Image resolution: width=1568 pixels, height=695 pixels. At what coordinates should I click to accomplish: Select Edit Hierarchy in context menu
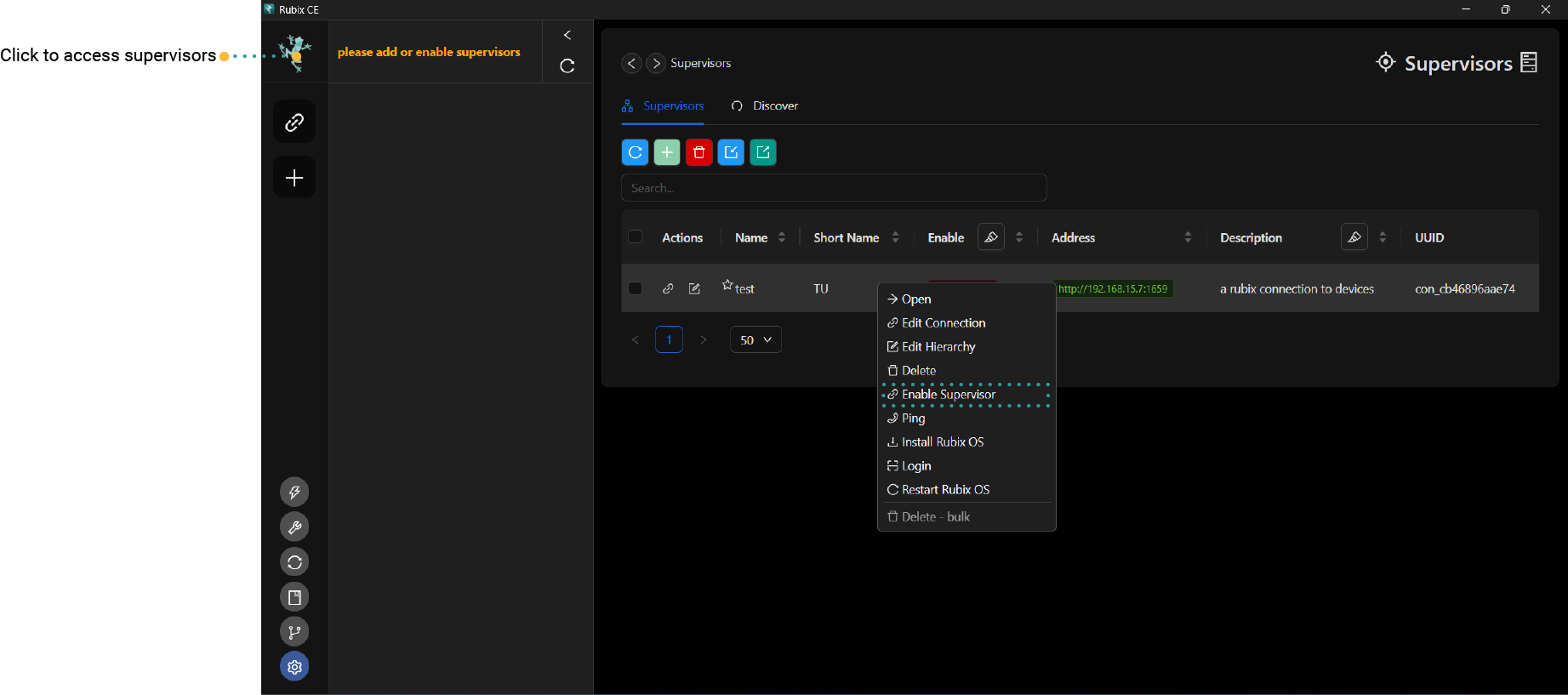966,347
